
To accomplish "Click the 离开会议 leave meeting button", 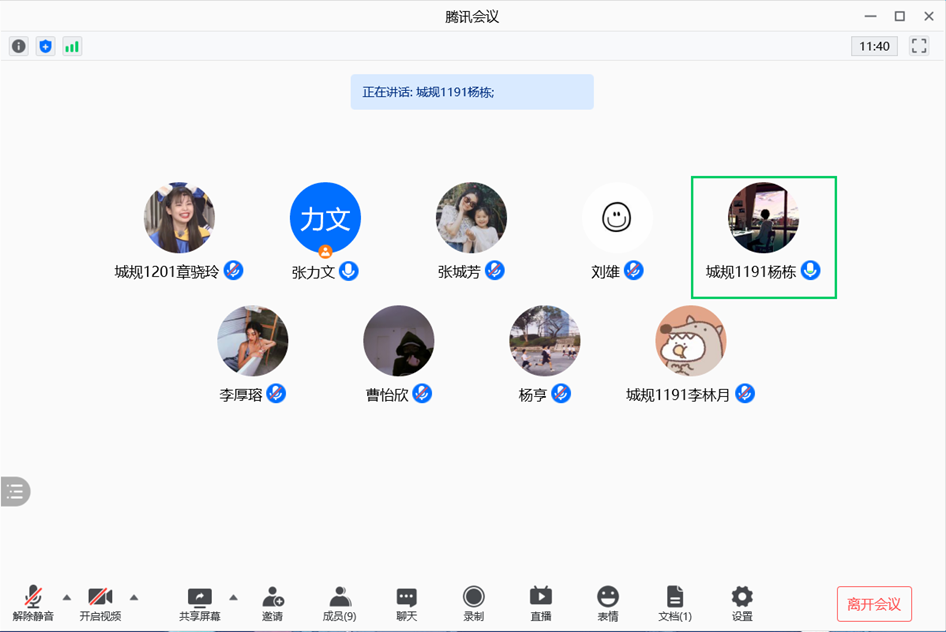I will pos(874,604).
